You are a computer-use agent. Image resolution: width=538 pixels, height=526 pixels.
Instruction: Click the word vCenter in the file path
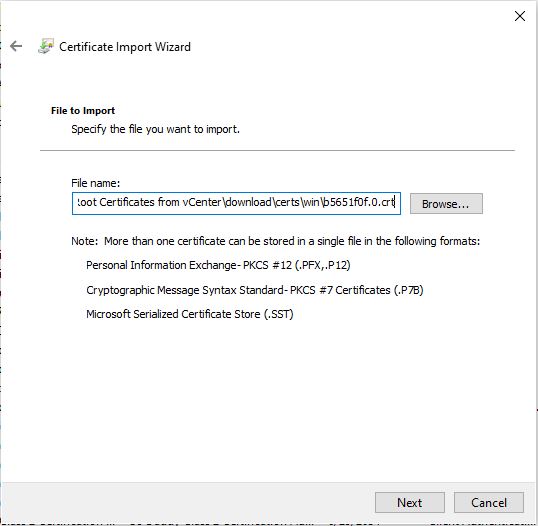pyautogui.click(x=201, y=202)
